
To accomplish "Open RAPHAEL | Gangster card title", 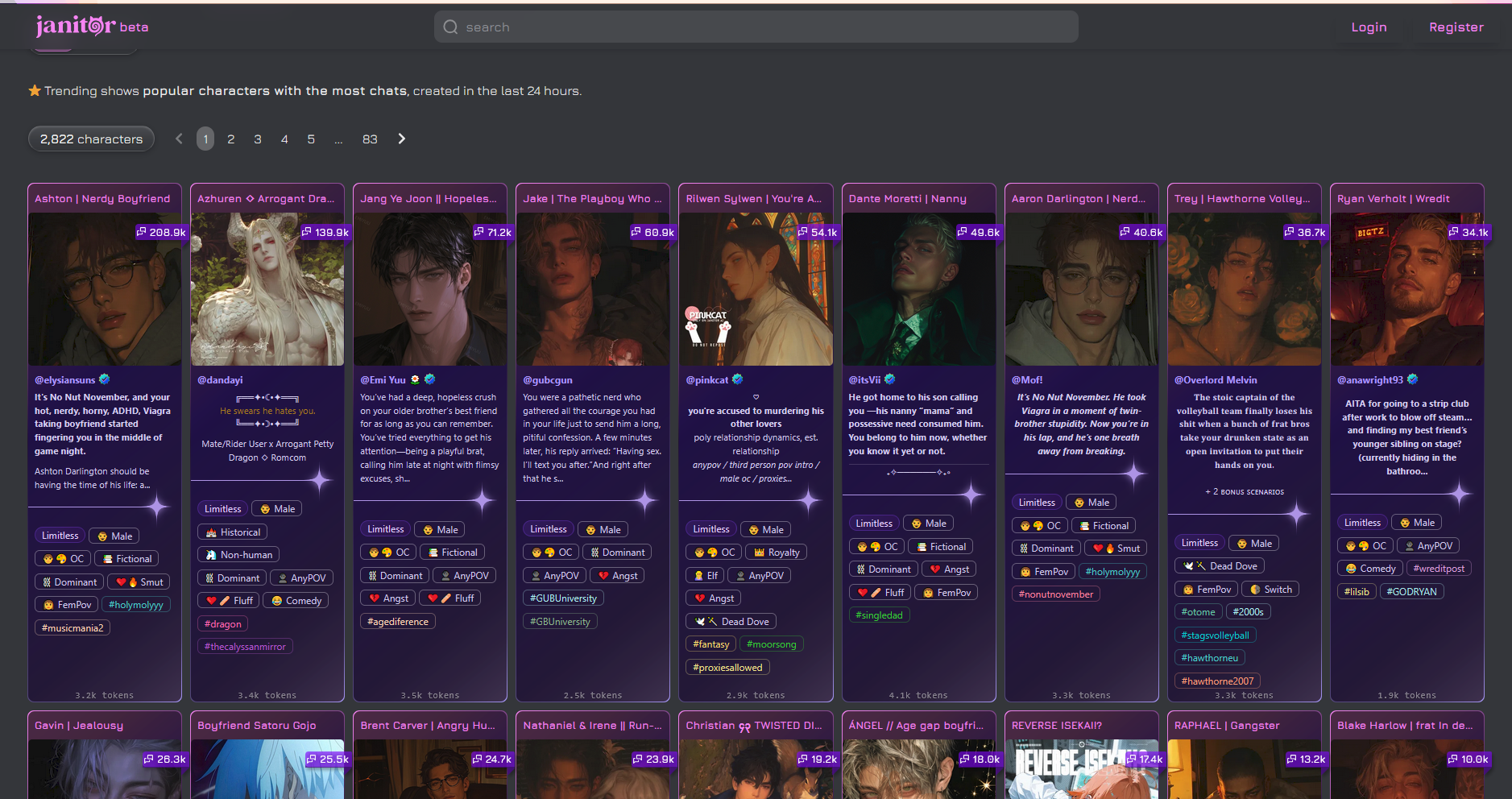I will (x=1227, y=725).
